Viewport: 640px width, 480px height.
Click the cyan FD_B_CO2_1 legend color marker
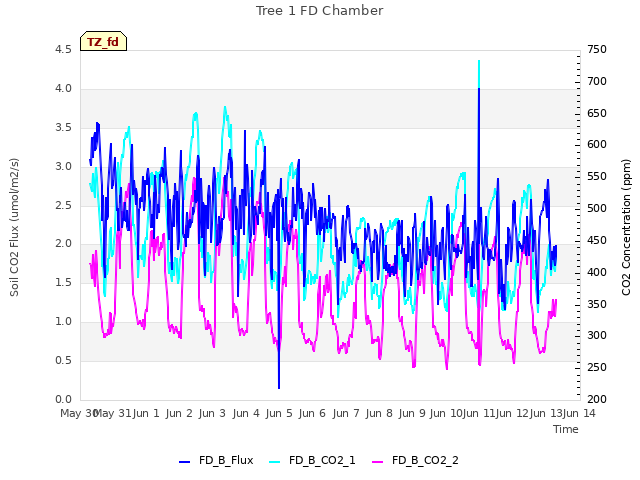275,462
